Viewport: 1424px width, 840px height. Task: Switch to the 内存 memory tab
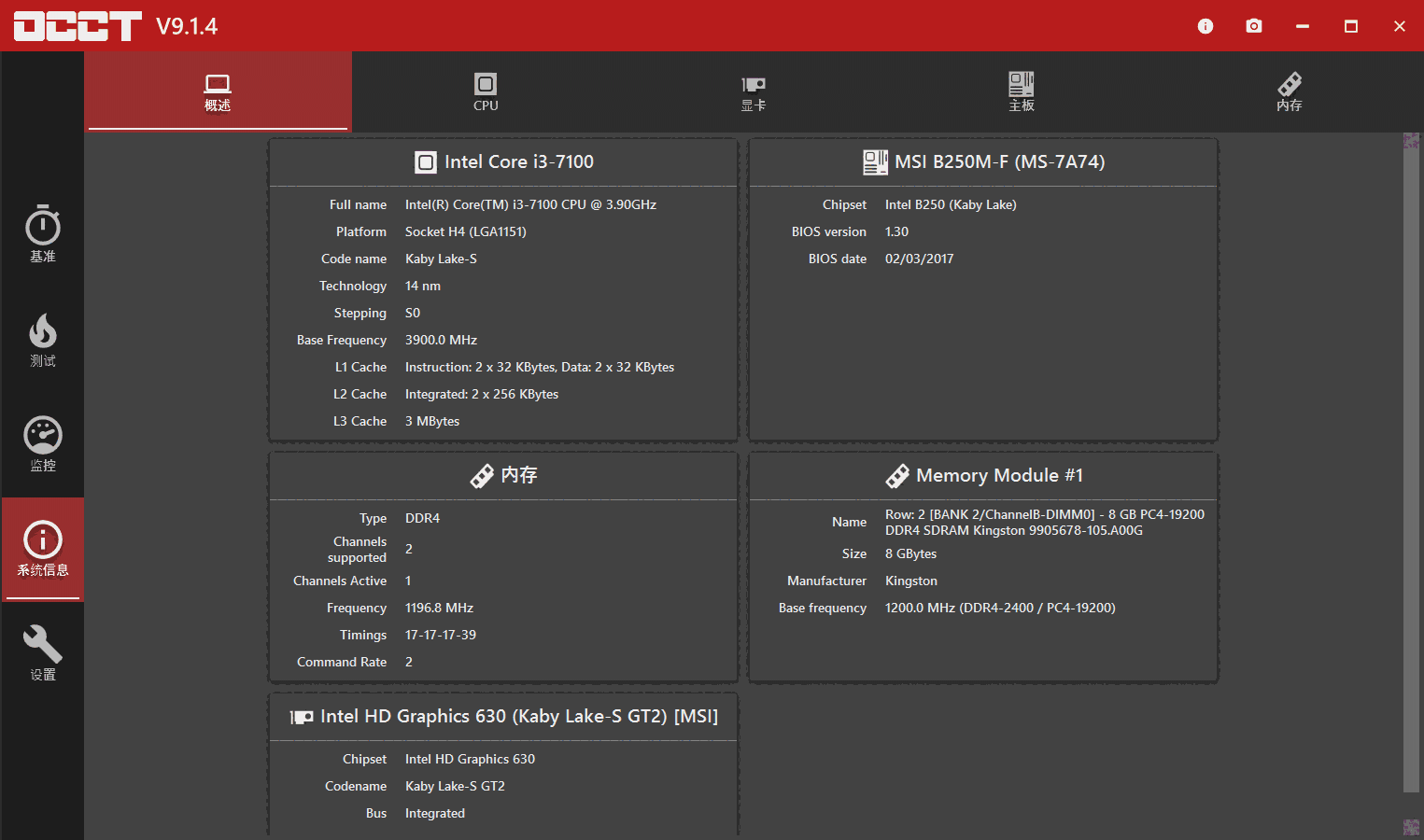[1290, 92]
